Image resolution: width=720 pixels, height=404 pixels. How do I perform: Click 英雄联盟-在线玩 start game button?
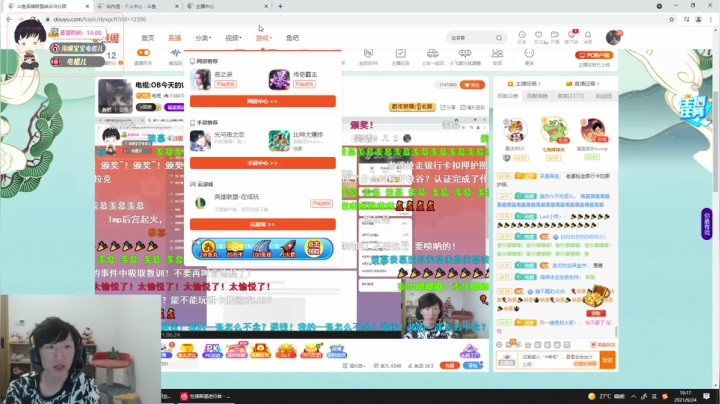click(321, 203)
